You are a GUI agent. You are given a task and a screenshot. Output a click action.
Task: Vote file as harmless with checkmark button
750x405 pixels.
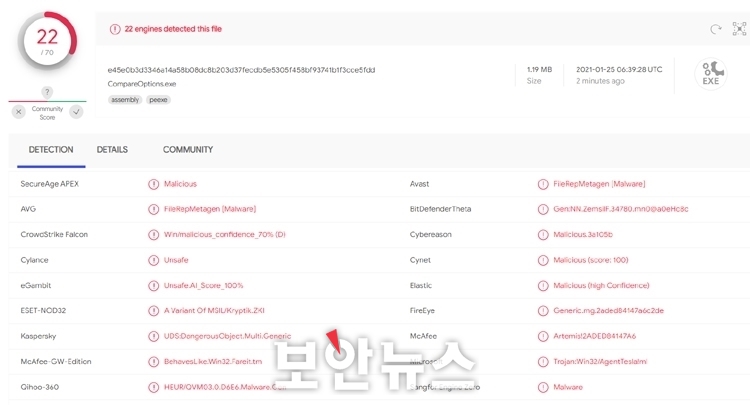click(77, 112)
